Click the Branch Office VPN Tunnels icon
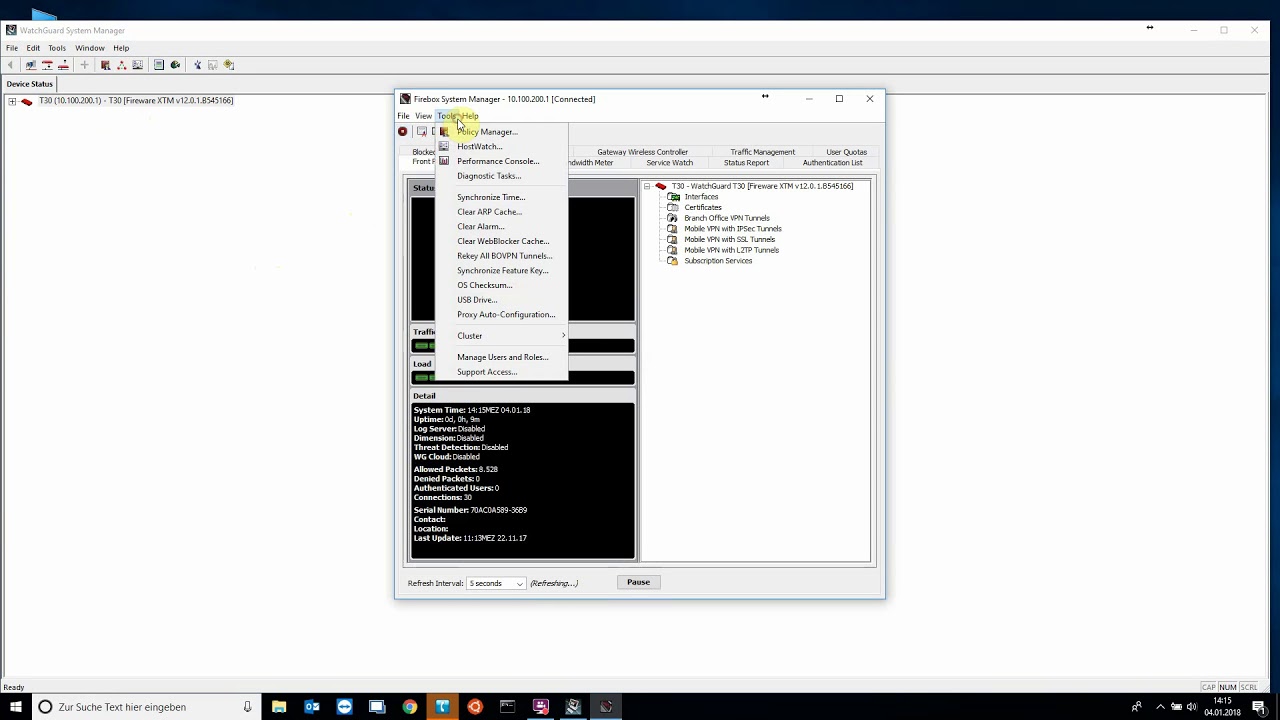Viewport: 1280px width, 720px height. point(673,218)
